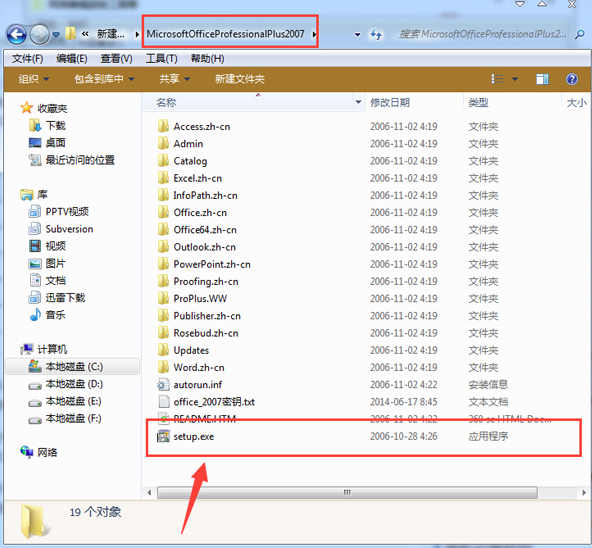592x548 pixels.
Task: Expand the view options dropdown arrow
Action: pos(515,79)
